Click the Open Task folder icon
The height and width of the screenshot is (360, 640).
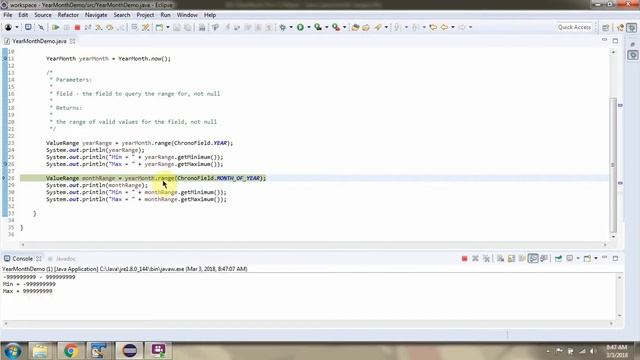pyautogui.click(x=366, y=27)
